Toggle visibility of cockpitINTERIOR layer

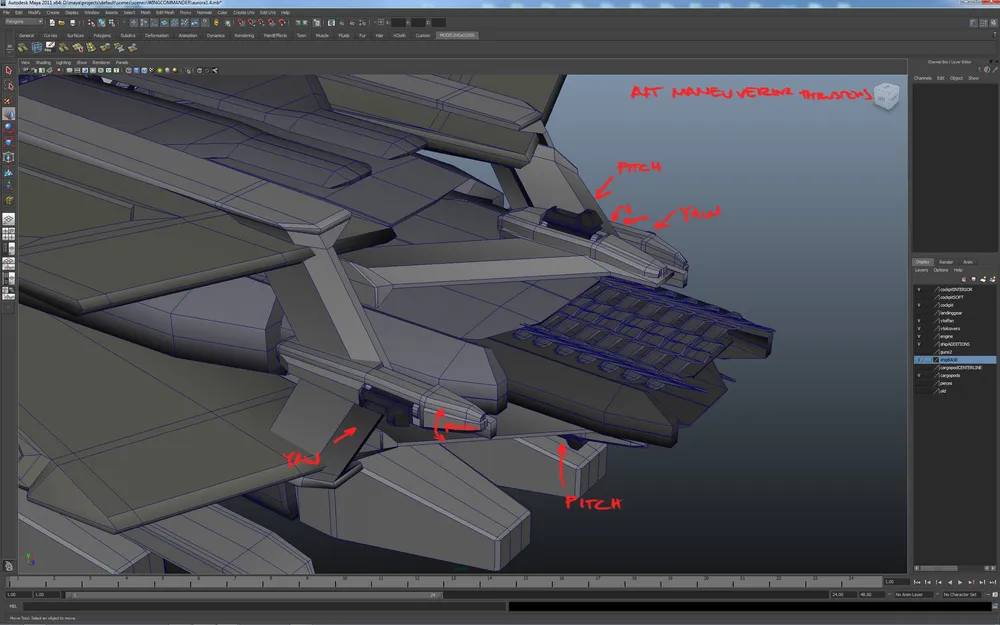[918, 289]
